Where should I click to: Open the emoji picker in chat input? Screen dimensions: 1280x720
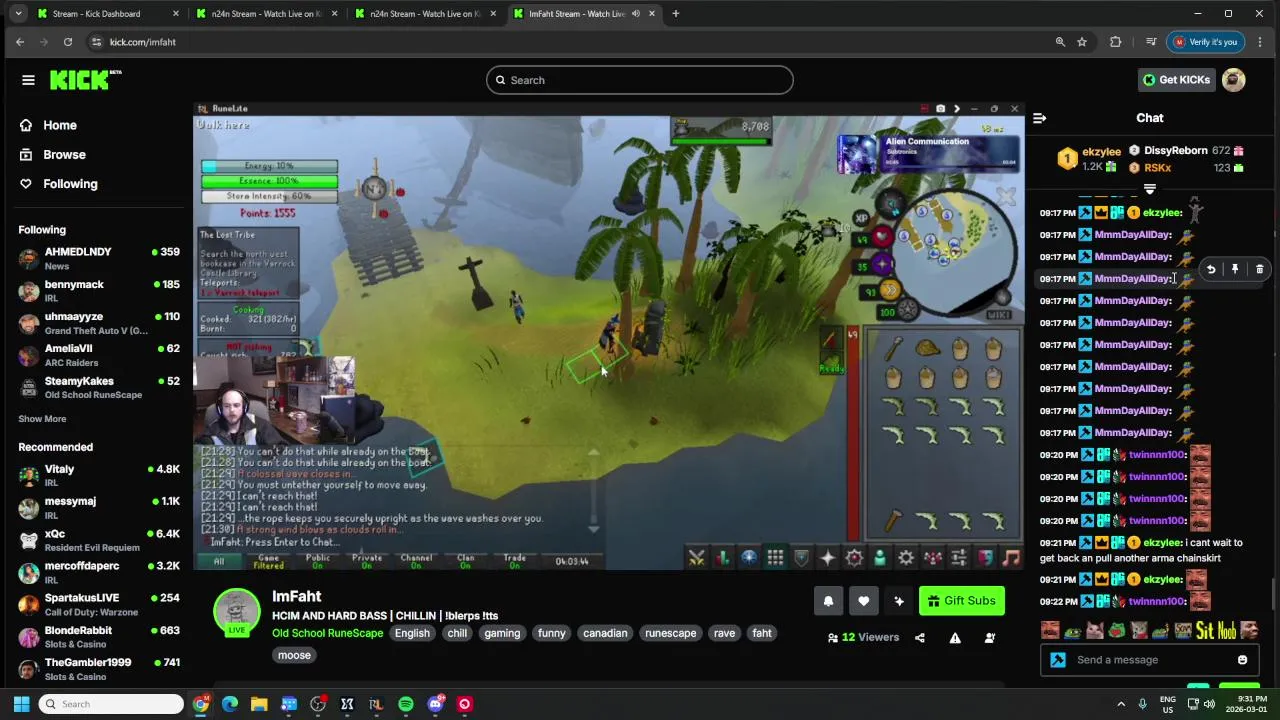tap(1242, 660)
